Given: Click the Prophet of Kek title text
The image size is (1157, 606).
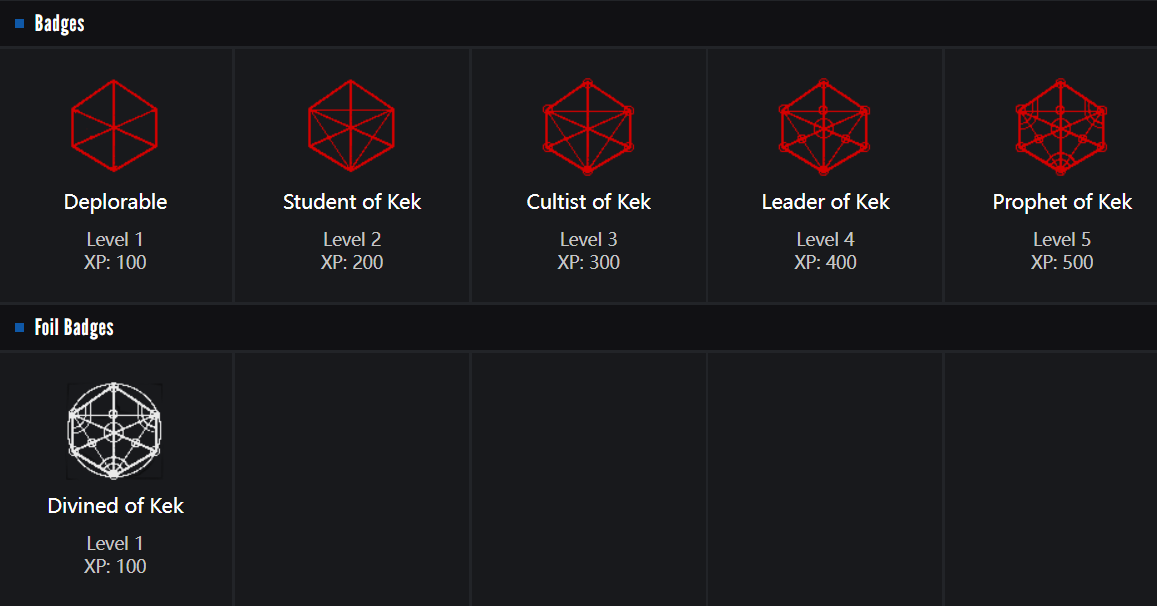Looking at the screenshot, I should 1061,202.
